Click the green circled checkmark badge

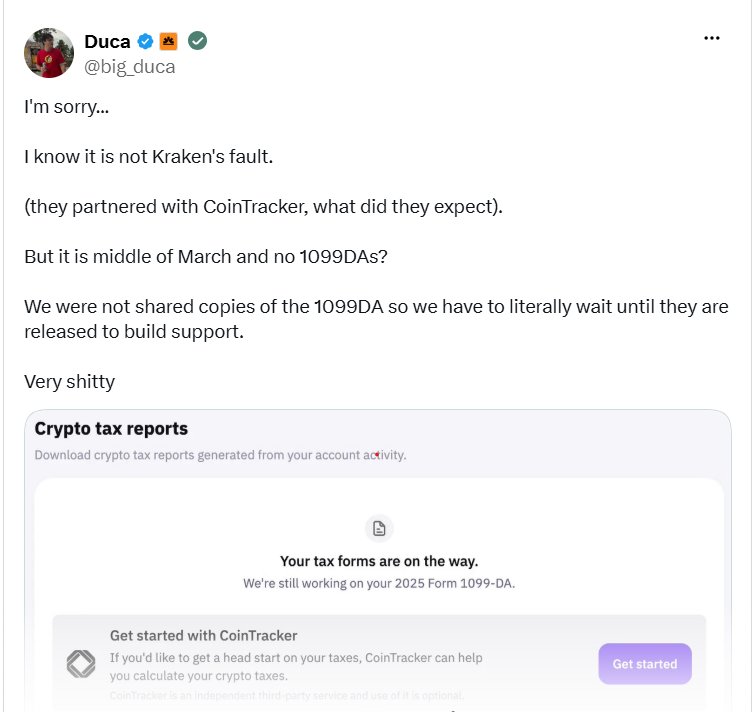pyautogui.click(x=197, y=41)
